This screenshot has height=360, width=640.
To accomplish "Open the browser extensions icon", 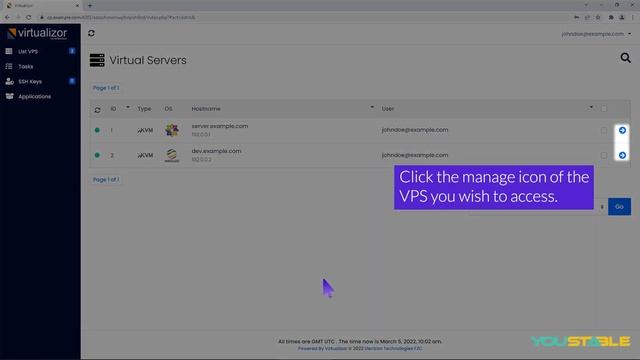I will click(611, 18).
